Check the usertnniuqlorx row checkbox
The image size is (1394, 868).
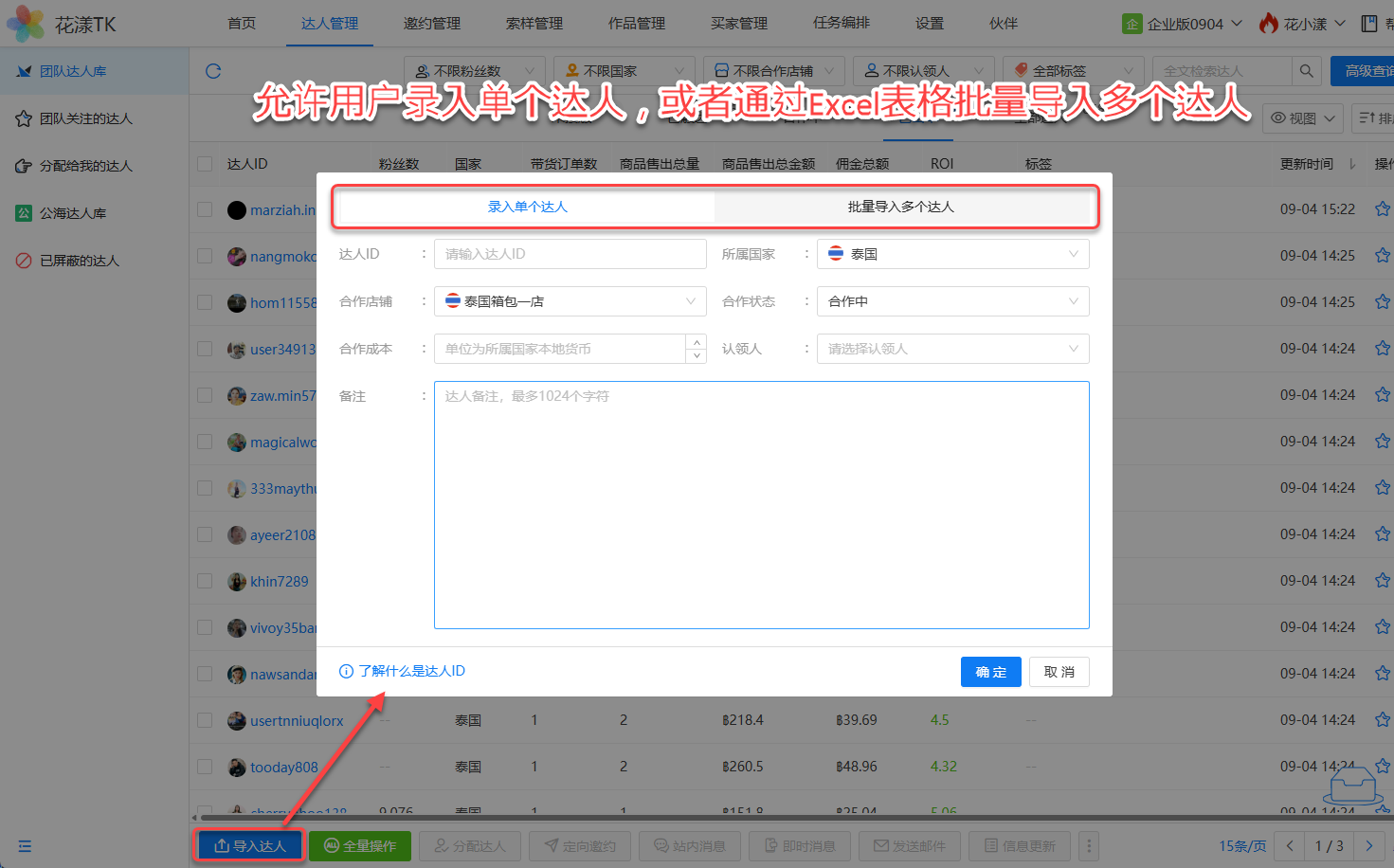205,720
